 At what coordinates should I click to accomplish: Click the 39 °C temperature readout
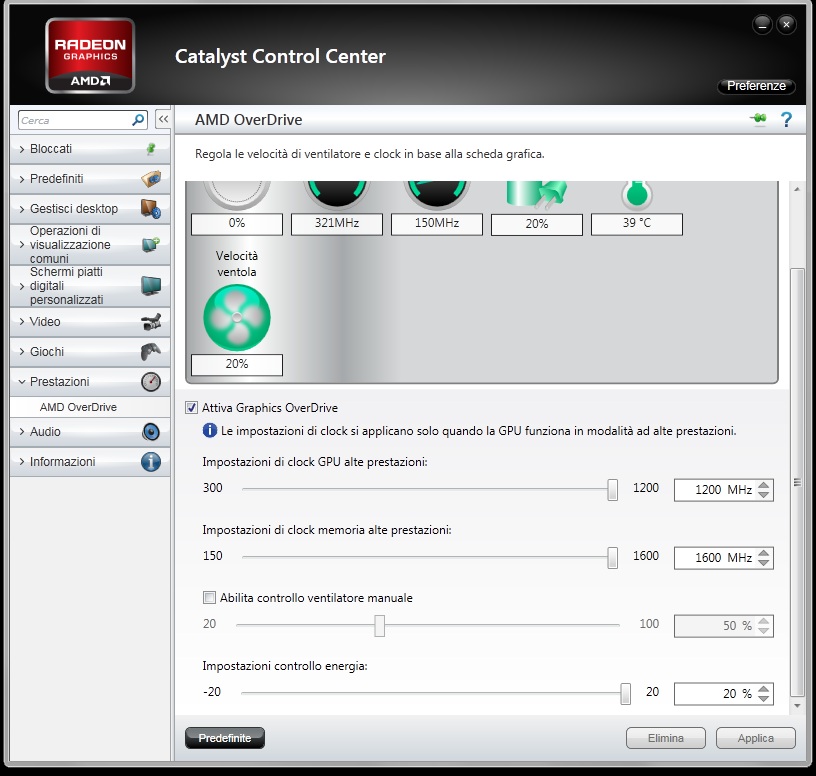pyautogui.click(x=636, y=224)
